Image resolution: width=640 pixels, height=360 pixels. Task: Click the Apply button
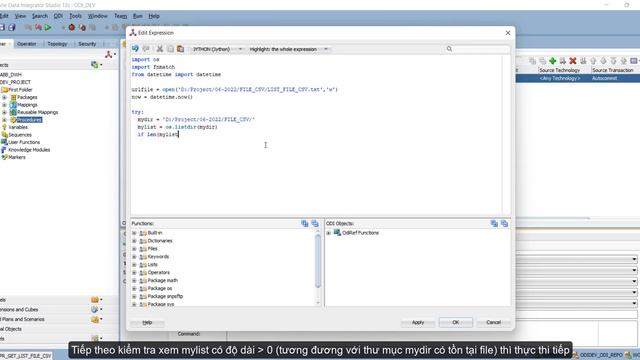coord(418,322)
